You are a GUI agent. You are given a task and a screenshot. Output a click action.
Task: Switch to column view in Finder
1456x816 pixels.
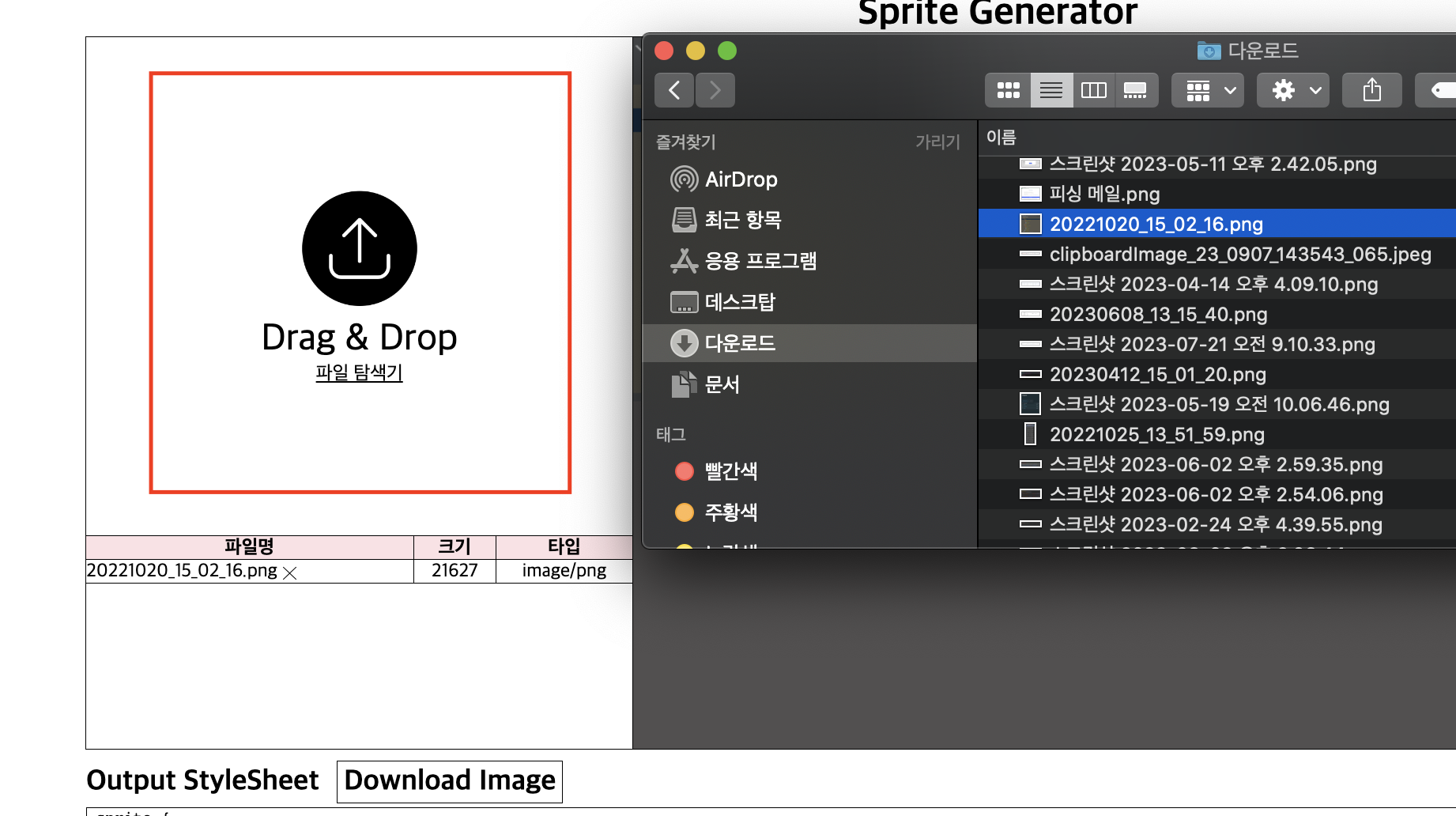(1092, 89)
